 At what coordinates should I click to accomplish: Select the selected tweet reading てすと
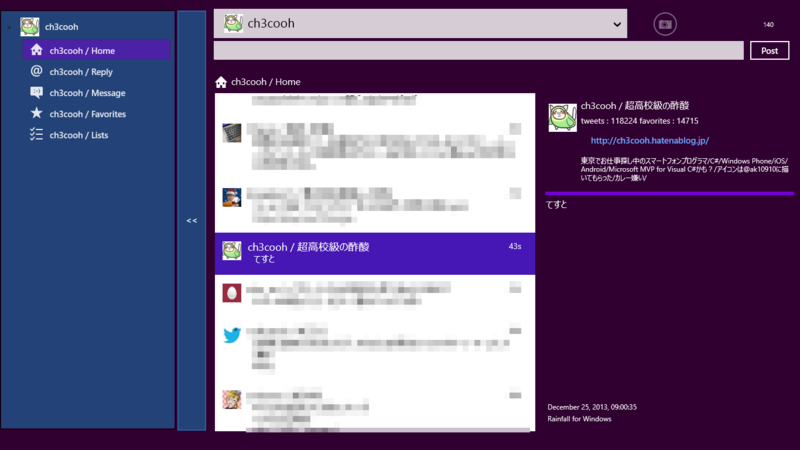click(375, 254)
